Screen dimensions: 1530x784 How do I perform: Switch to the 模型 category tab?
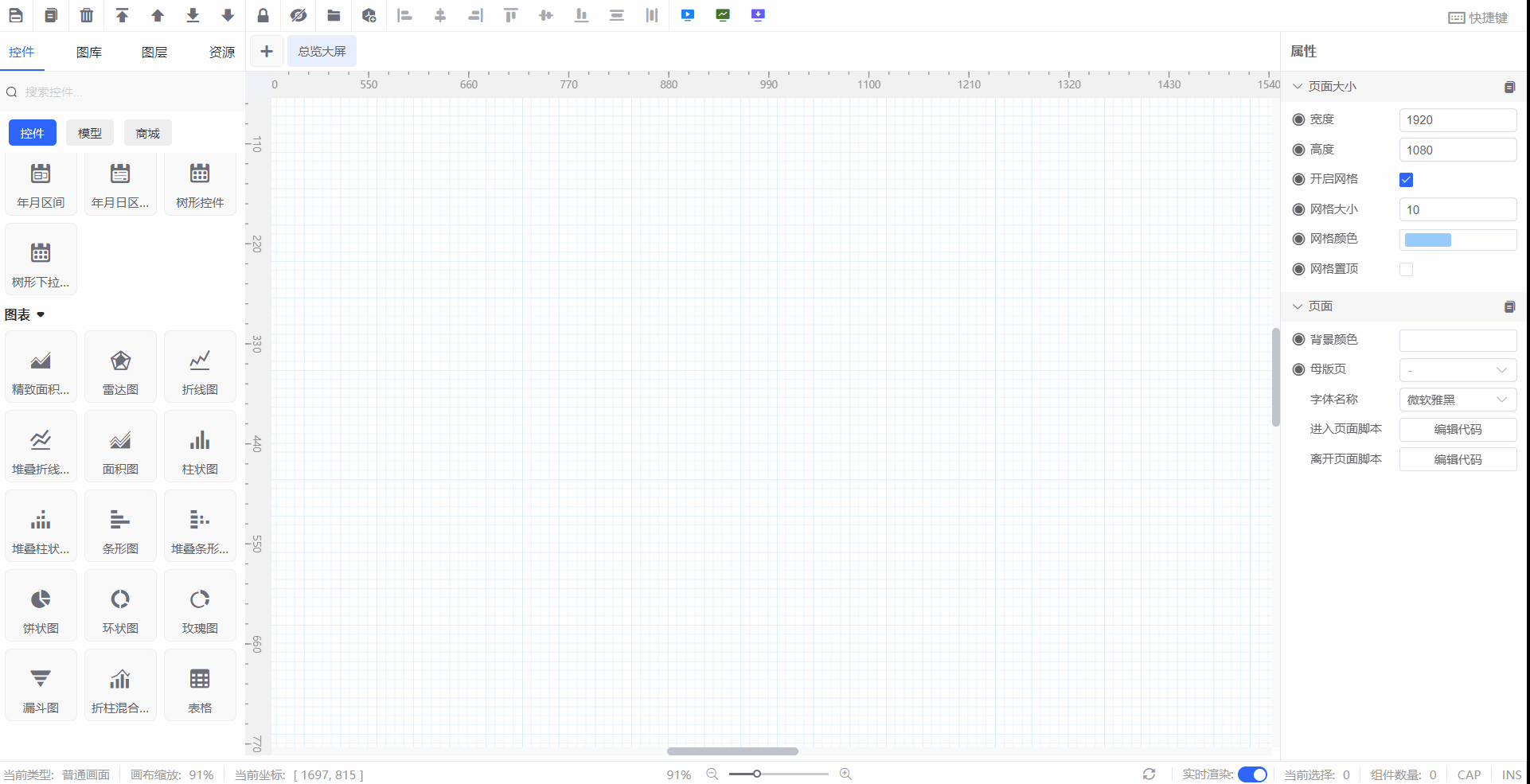pos(90,133)
